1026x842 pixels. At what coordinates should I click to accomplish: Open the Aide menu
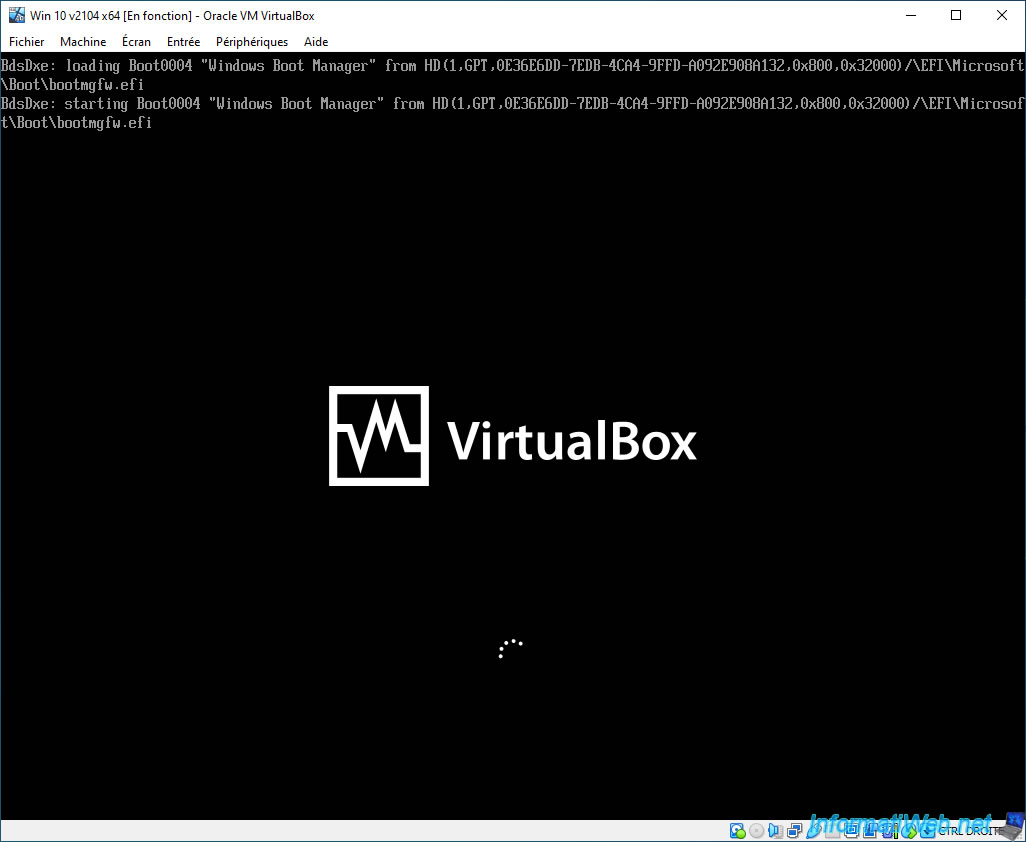[316, 41]
